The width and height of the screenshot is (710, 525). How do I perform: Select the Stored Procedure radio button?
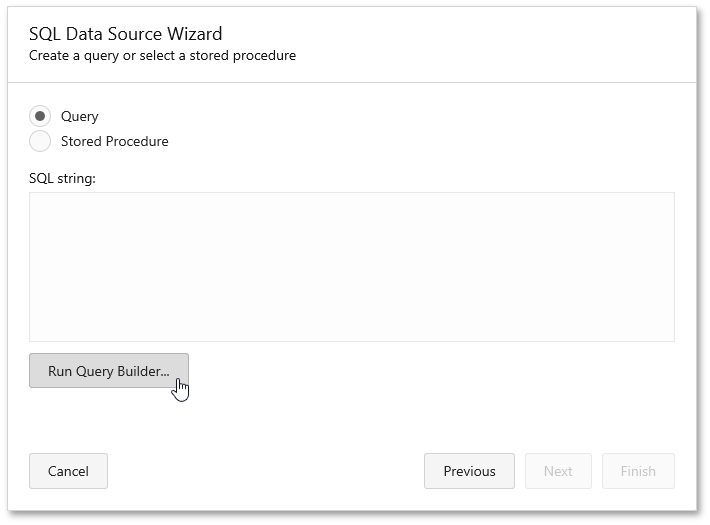click(40, 141)
